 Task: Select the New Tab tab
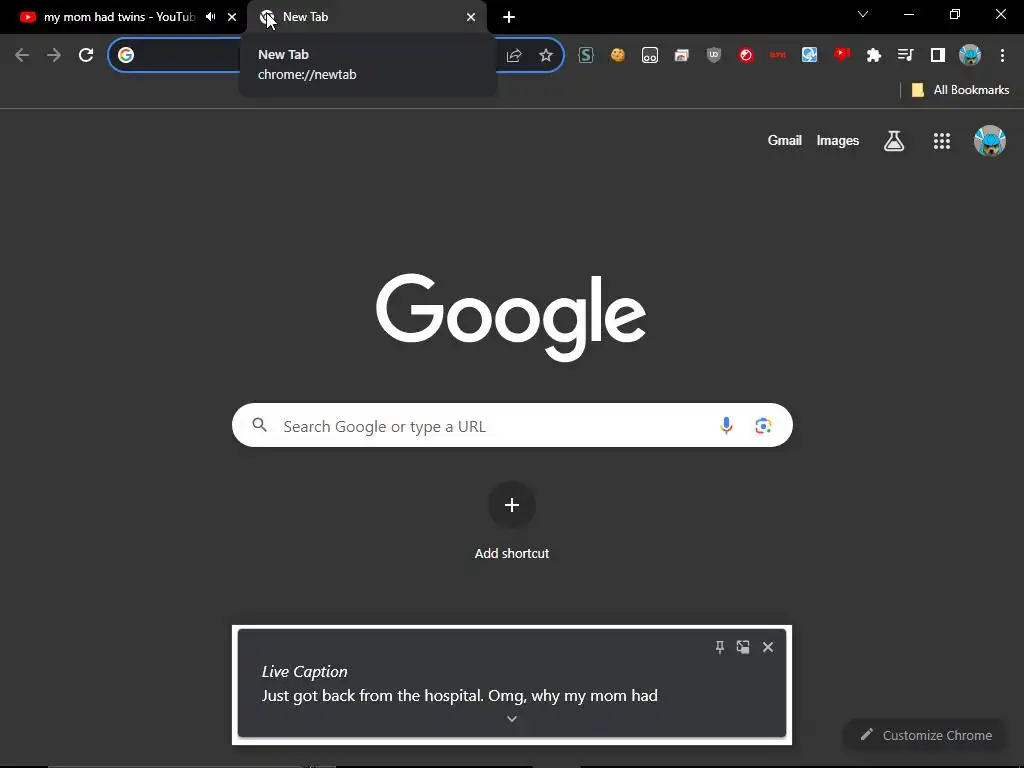[367, 17]
